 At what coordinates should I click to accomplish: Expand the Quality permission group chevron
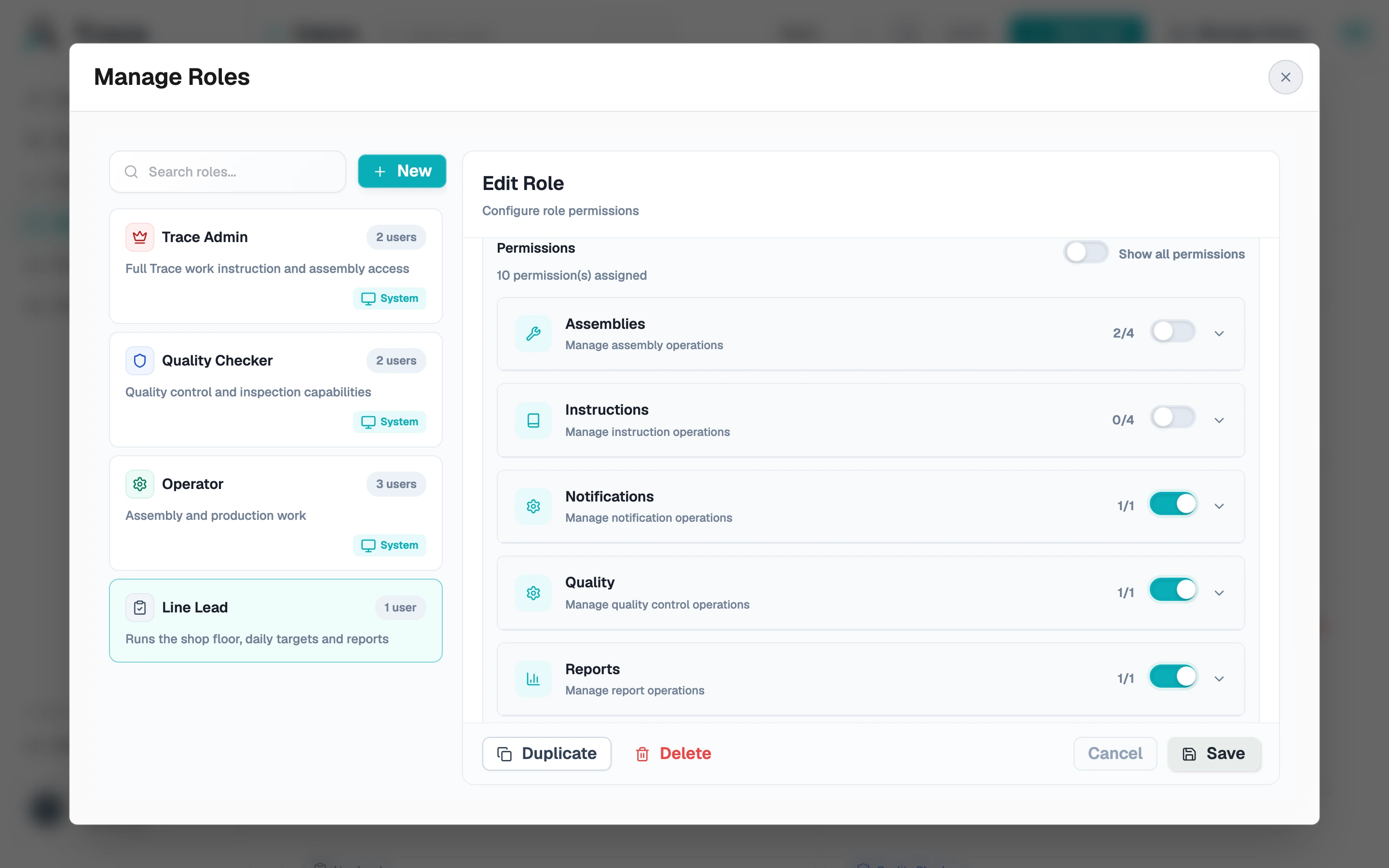click(1219, 593)
